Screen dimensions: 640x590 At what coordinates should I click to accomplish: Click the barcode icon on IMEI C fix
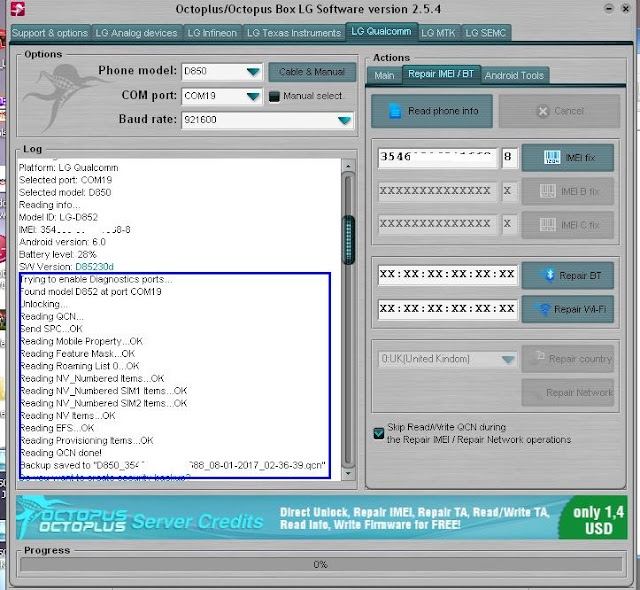coord(547,224)
